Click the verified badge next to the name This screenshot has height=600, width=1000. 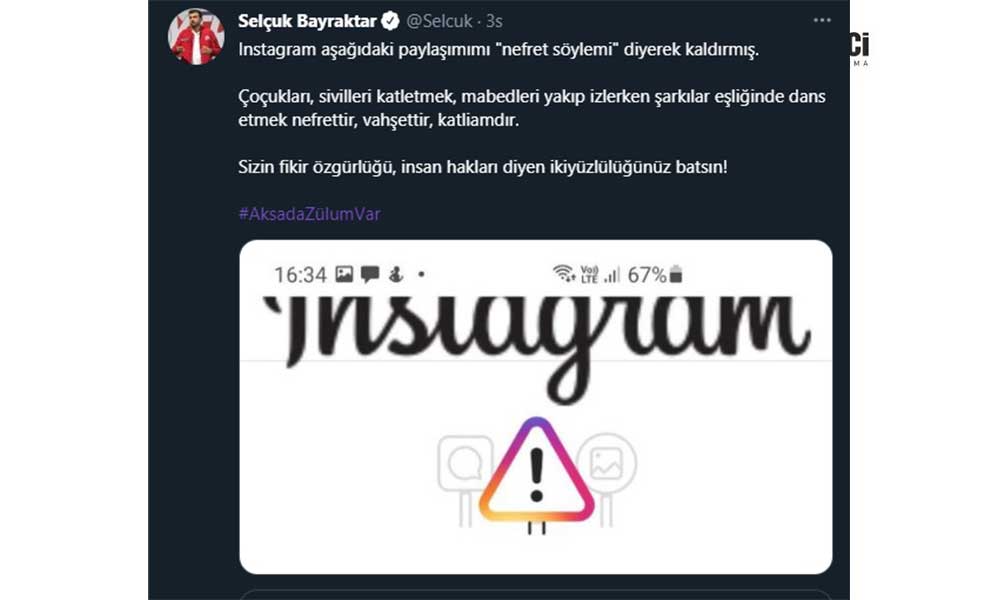(x=390, y=21)
